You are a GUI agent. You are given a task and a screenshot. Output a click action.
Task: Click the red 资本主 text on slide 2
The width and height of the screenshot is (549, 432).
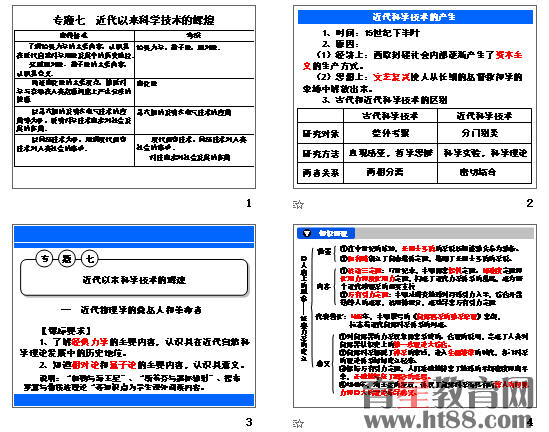509,55
